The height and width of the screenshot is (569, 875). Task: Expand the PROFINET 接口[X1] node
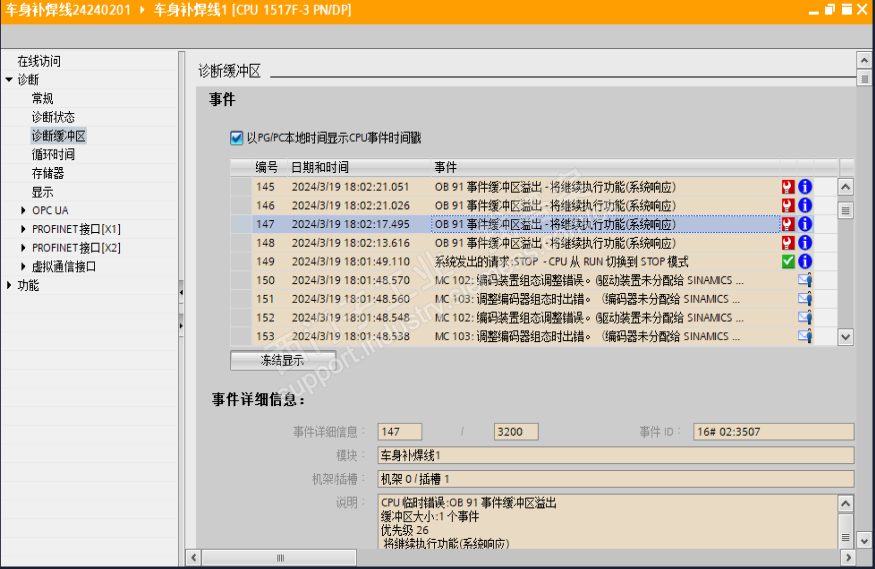click(x=23, y=229)
